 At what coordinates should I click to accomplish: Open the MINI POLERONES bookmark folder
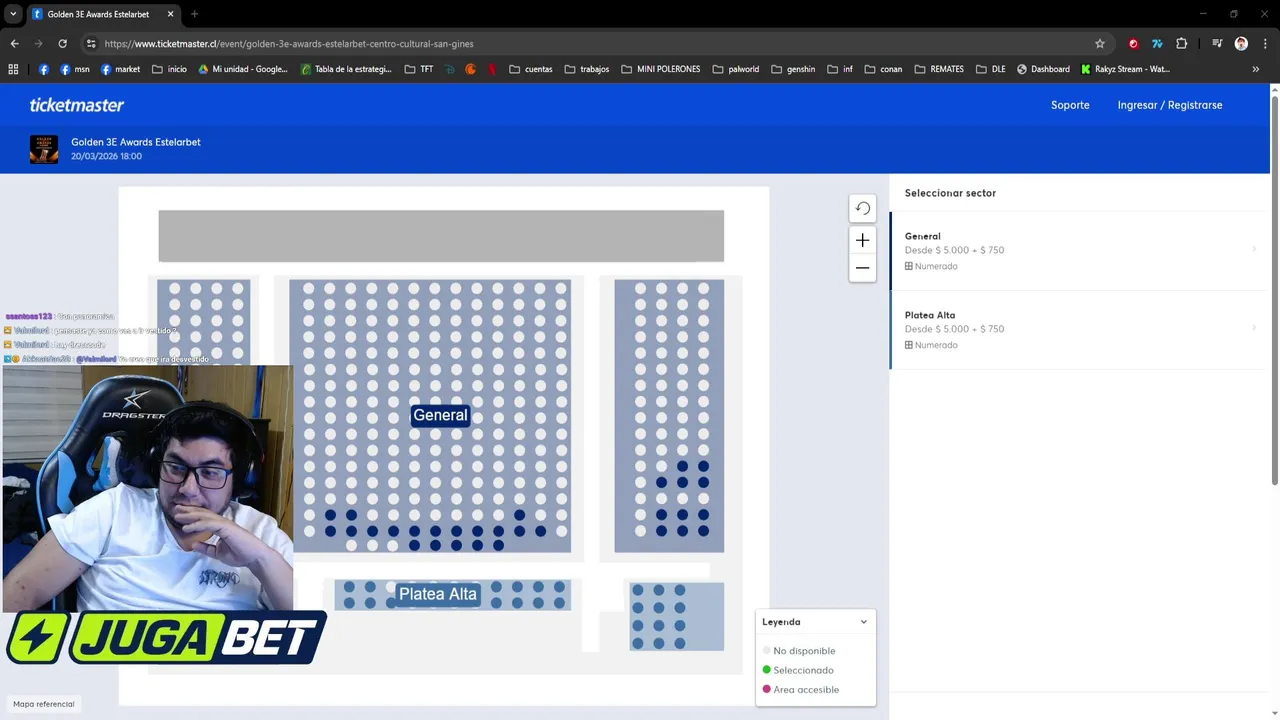[661, 69]
